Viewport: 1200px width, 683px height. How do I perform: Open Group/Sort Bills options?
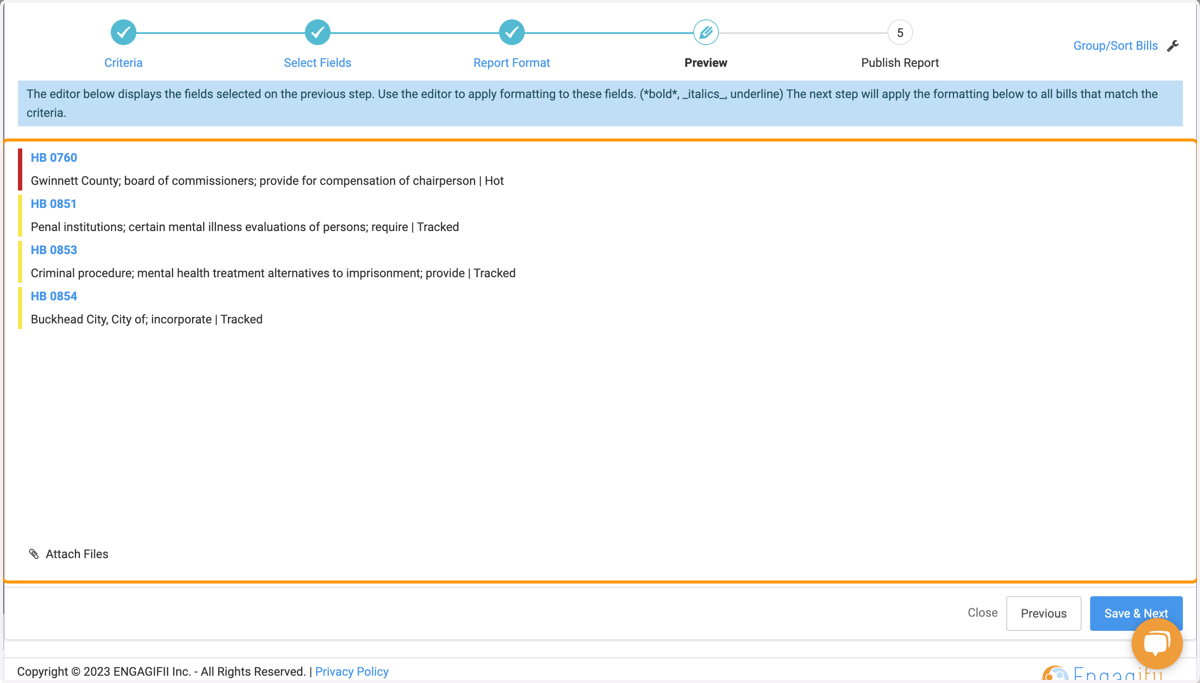click(x=1115, y=45)
